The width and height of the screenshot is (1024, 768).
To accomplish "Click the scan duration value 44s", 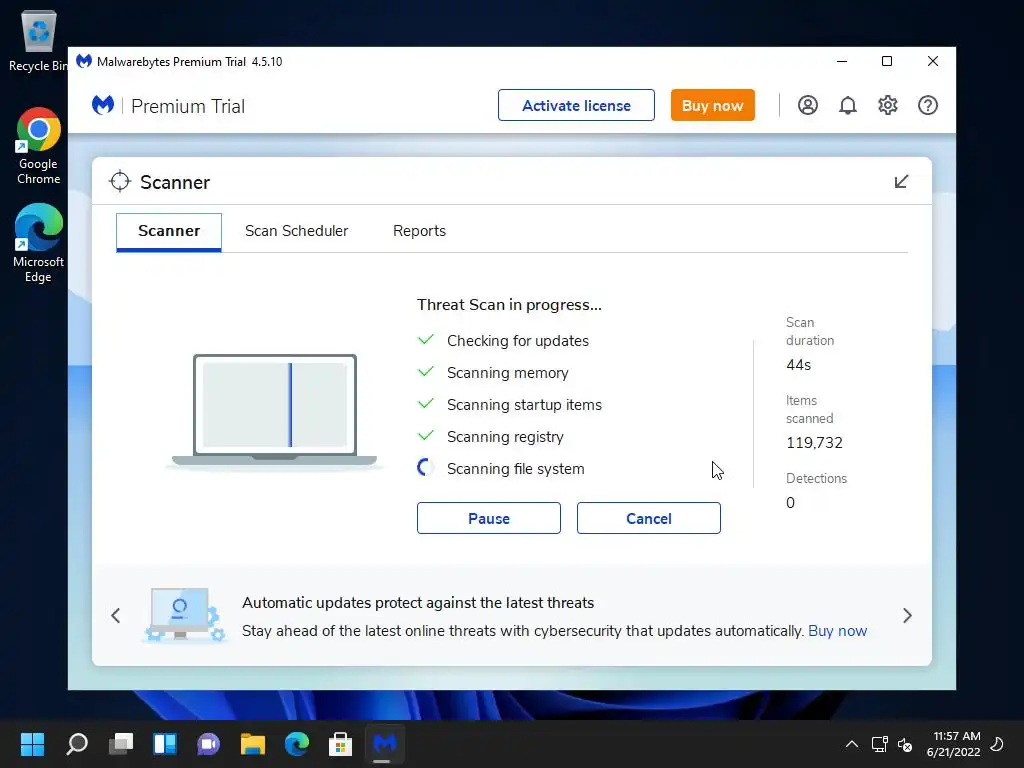I will click(x=798, y=365).
